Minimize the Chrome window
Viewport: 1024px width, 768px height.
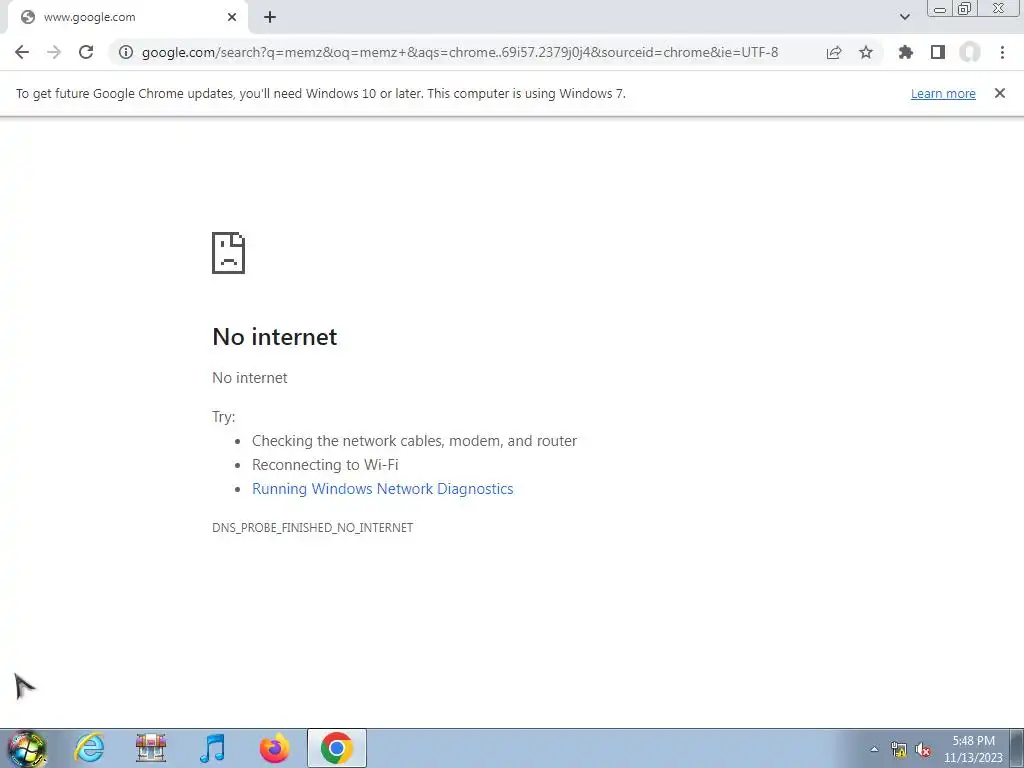pos(940,9)
